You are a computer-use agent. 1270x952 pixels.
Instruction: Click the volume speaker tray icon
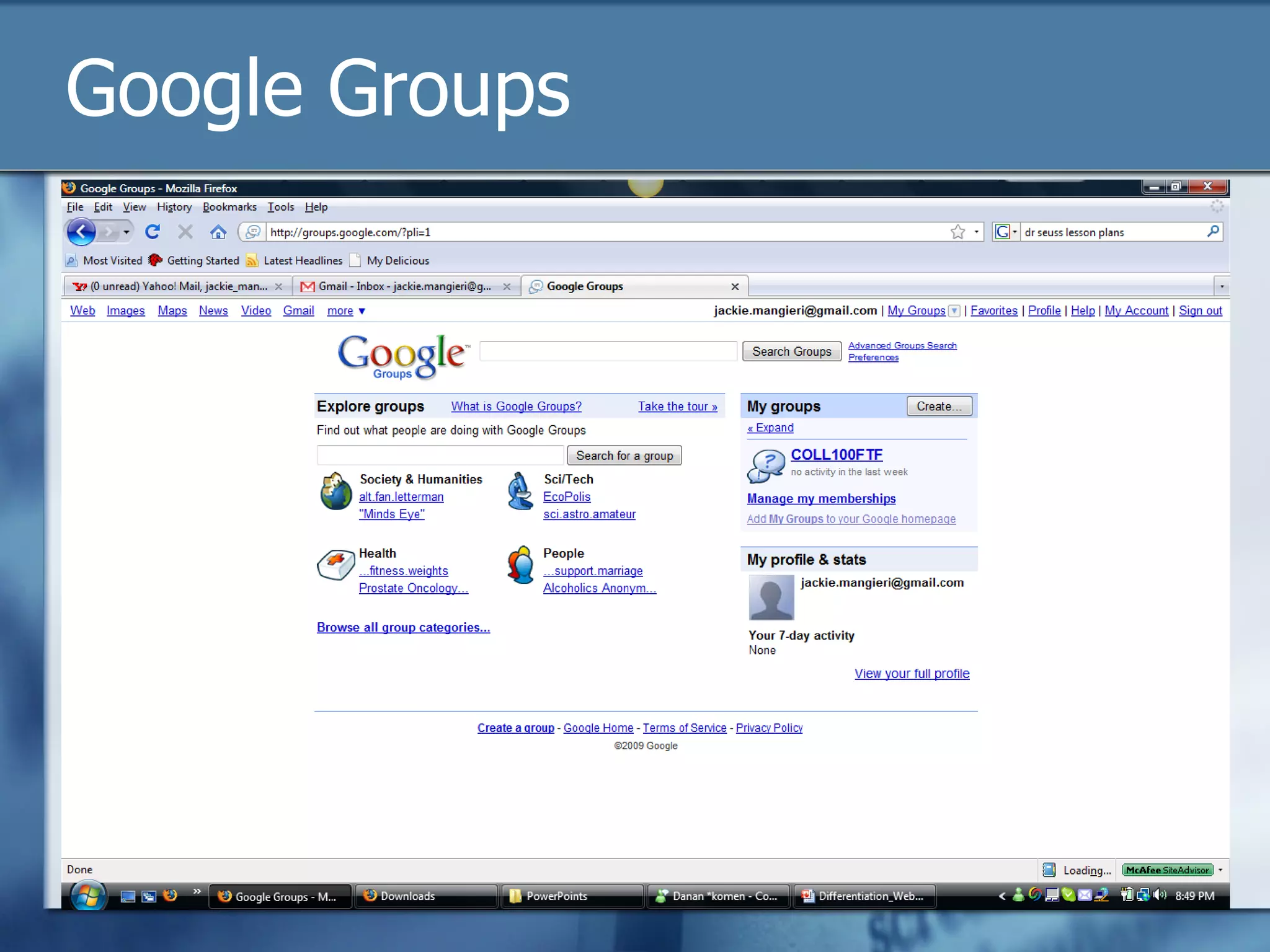1160,895
